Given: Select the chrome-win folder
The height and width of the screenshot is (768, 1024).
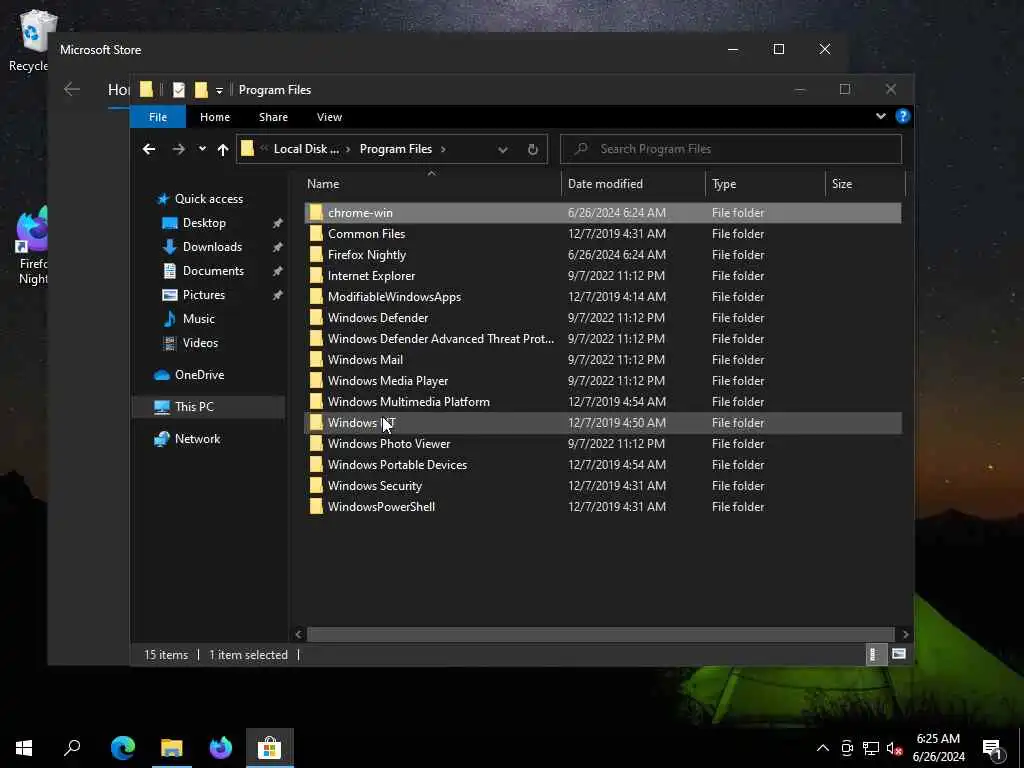Looking at the screenshot, I should click(x=602, y=213).
